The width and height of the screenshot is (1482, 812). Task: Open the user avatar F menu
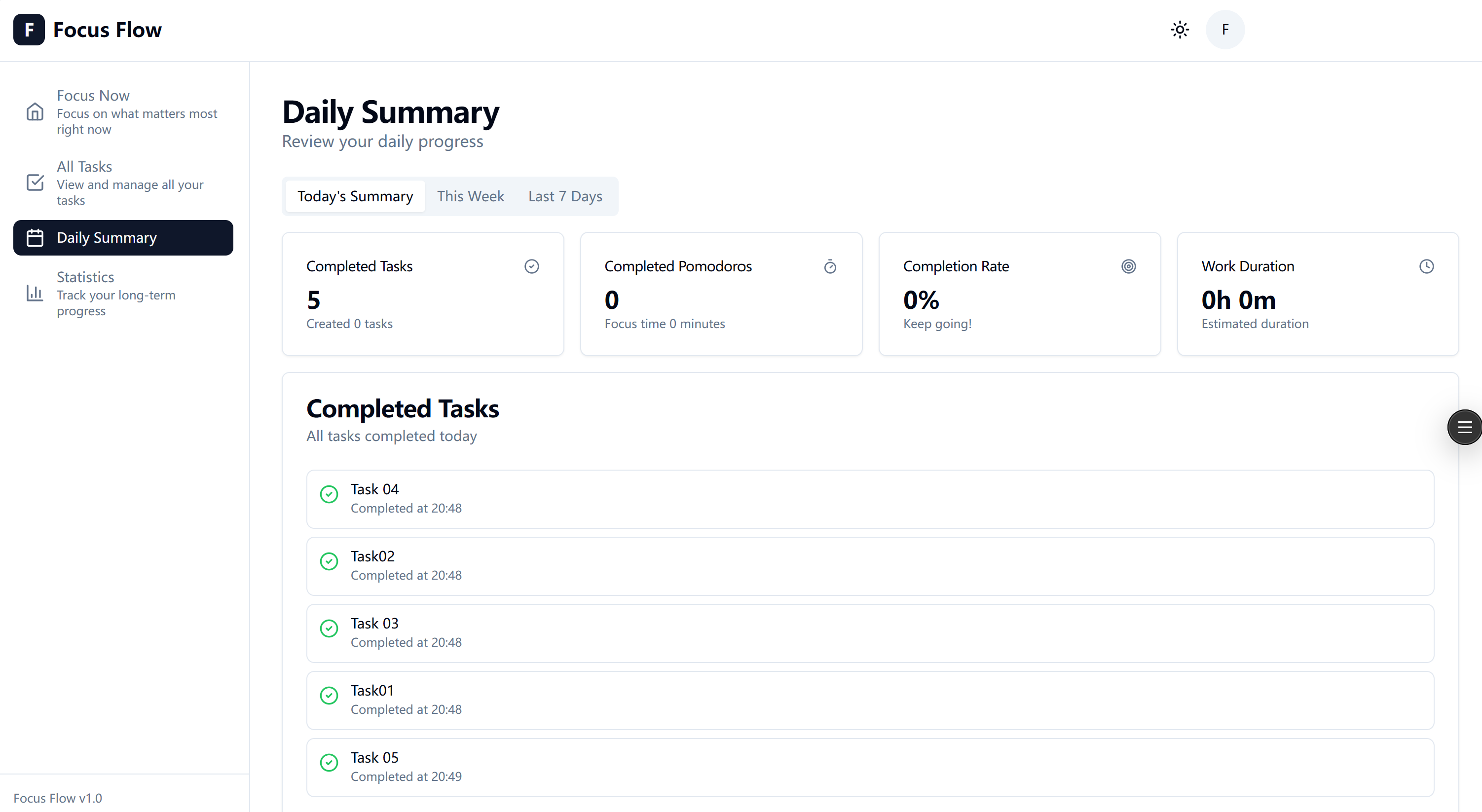click(1225, 29)
